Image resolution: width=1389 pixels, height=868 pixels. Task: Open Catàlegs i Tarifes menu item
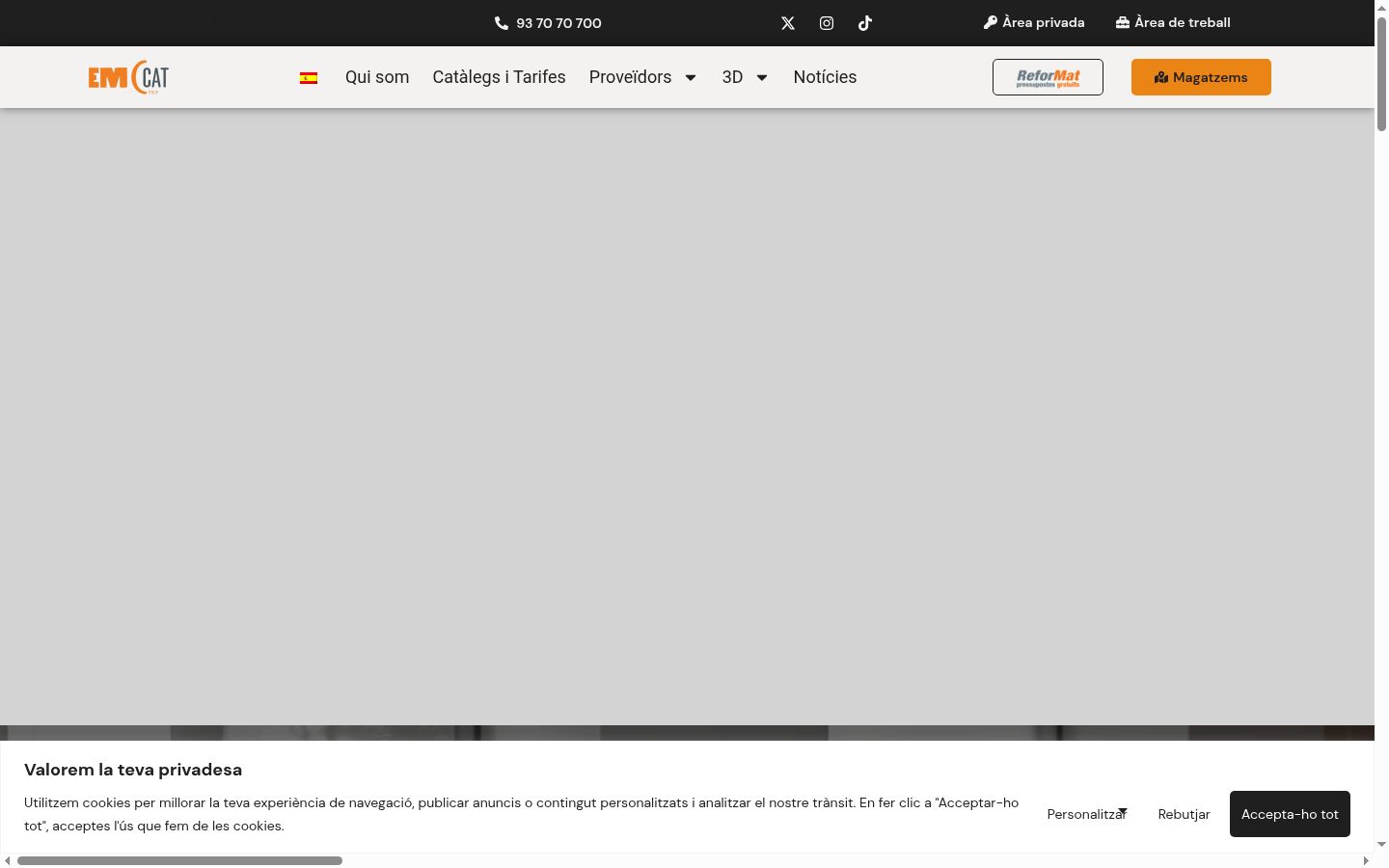point(499,77)
